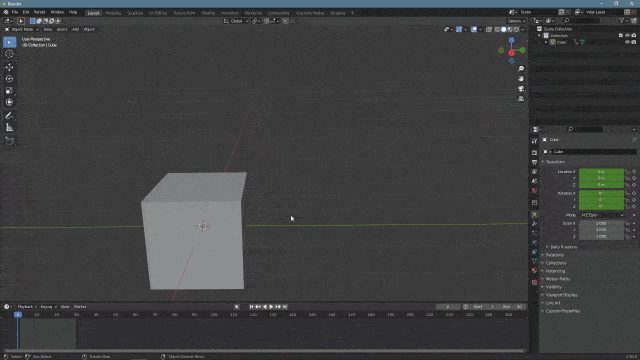Click the viewport pan hand icon
The height and width of the screenshot is (360, 640).
pos(521,79)
